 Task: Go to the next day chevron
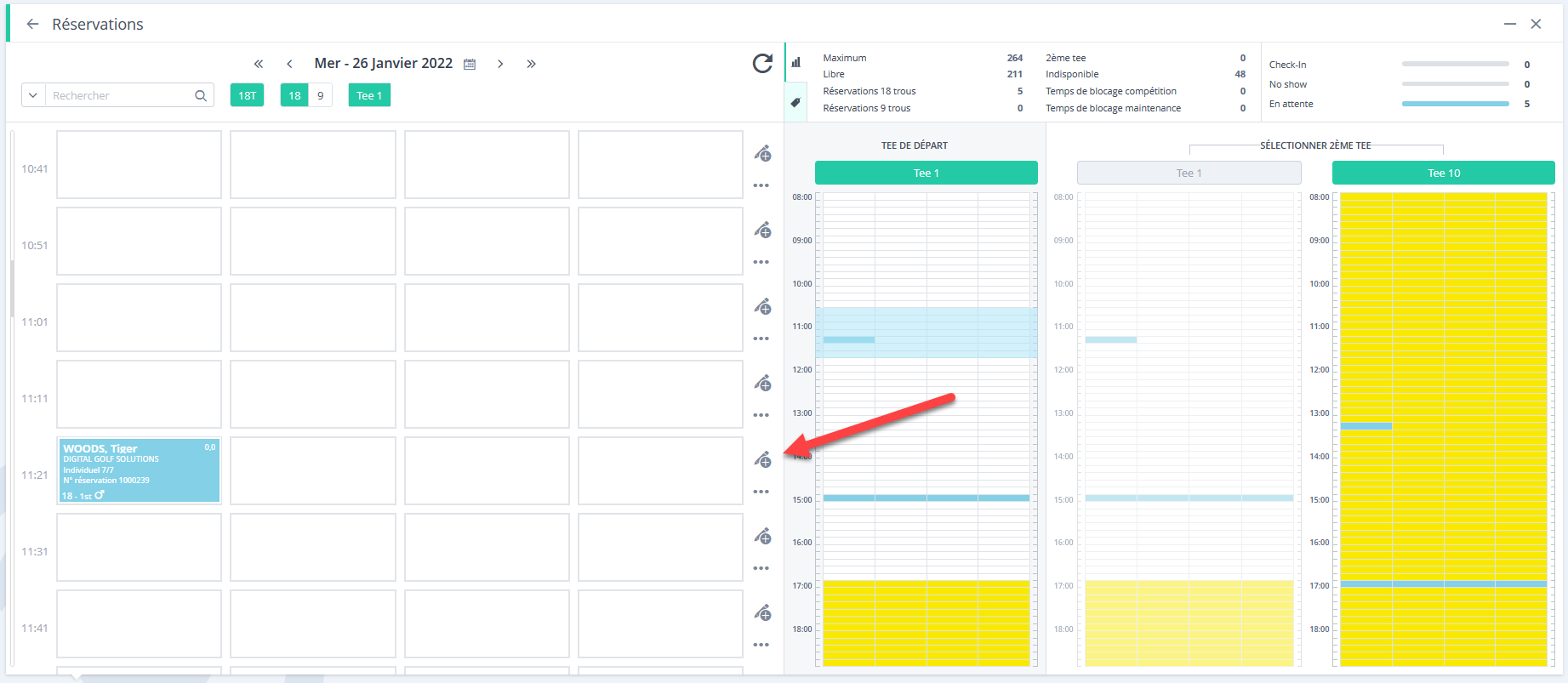pos(500,64)
